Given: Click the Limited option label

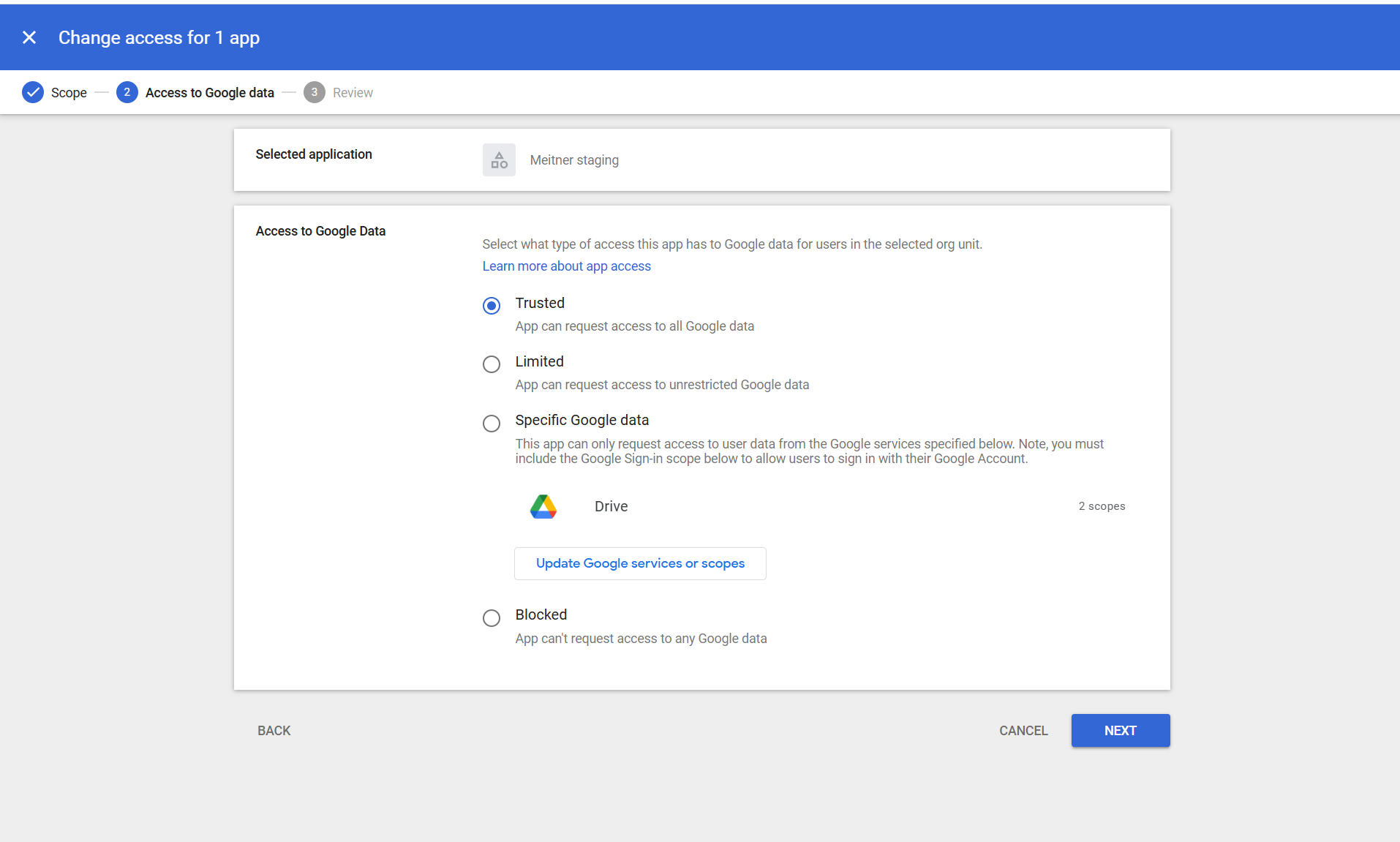Looking at the screenshot, I should point(539,361).
